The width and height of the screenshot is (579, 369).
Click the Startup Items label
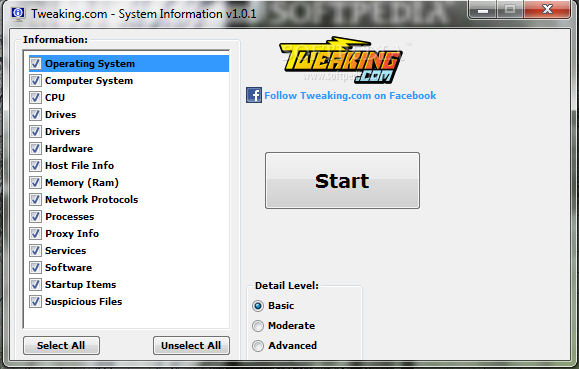[x=80, y=284]
